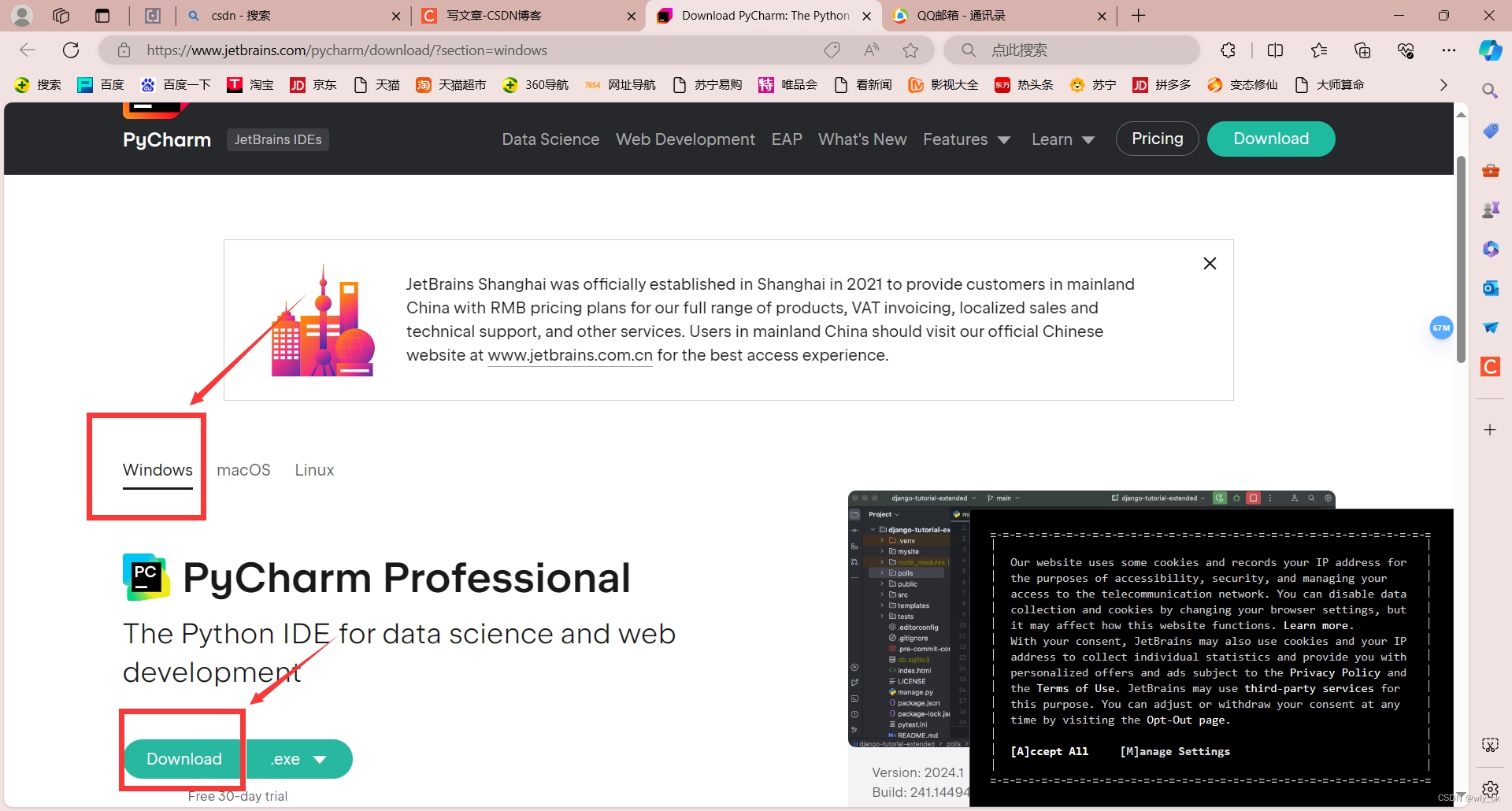View site information lock icon

point(124,50)
